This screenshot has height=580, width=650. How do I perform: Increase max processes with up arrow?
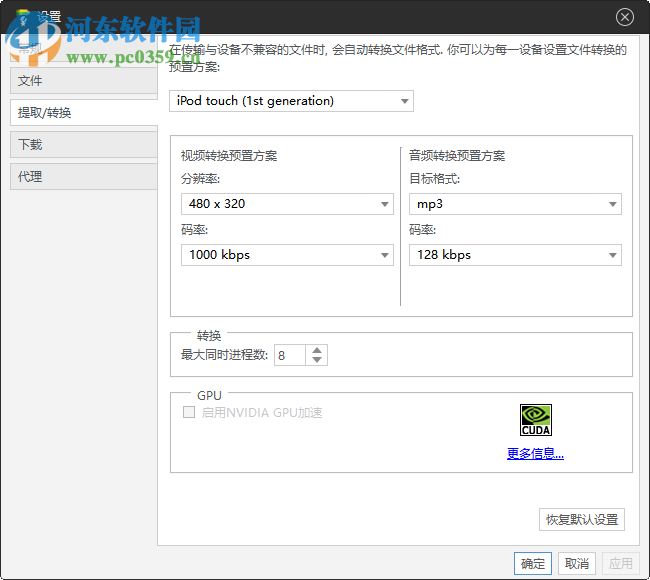coord(317,350)
